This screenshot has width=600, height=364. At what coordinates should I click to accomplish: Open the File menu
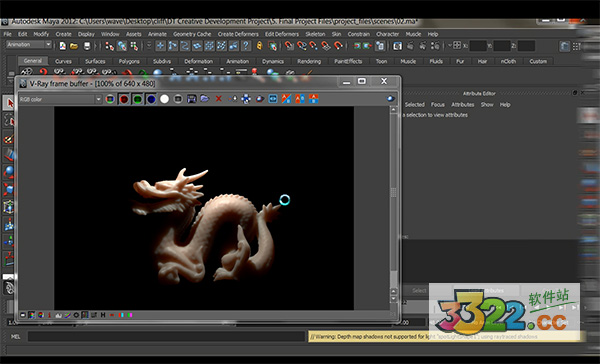pos(8,34)
